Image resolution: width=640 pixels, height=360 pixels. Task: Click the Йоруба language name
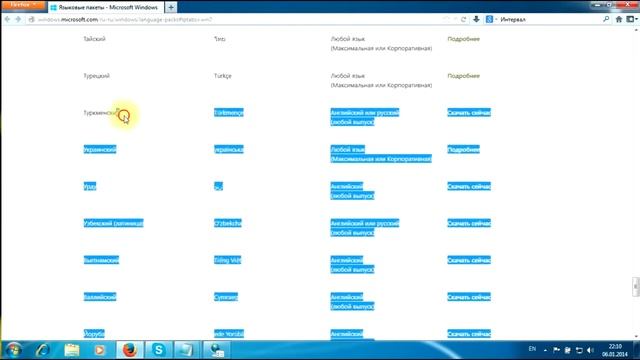click(94, 334)
